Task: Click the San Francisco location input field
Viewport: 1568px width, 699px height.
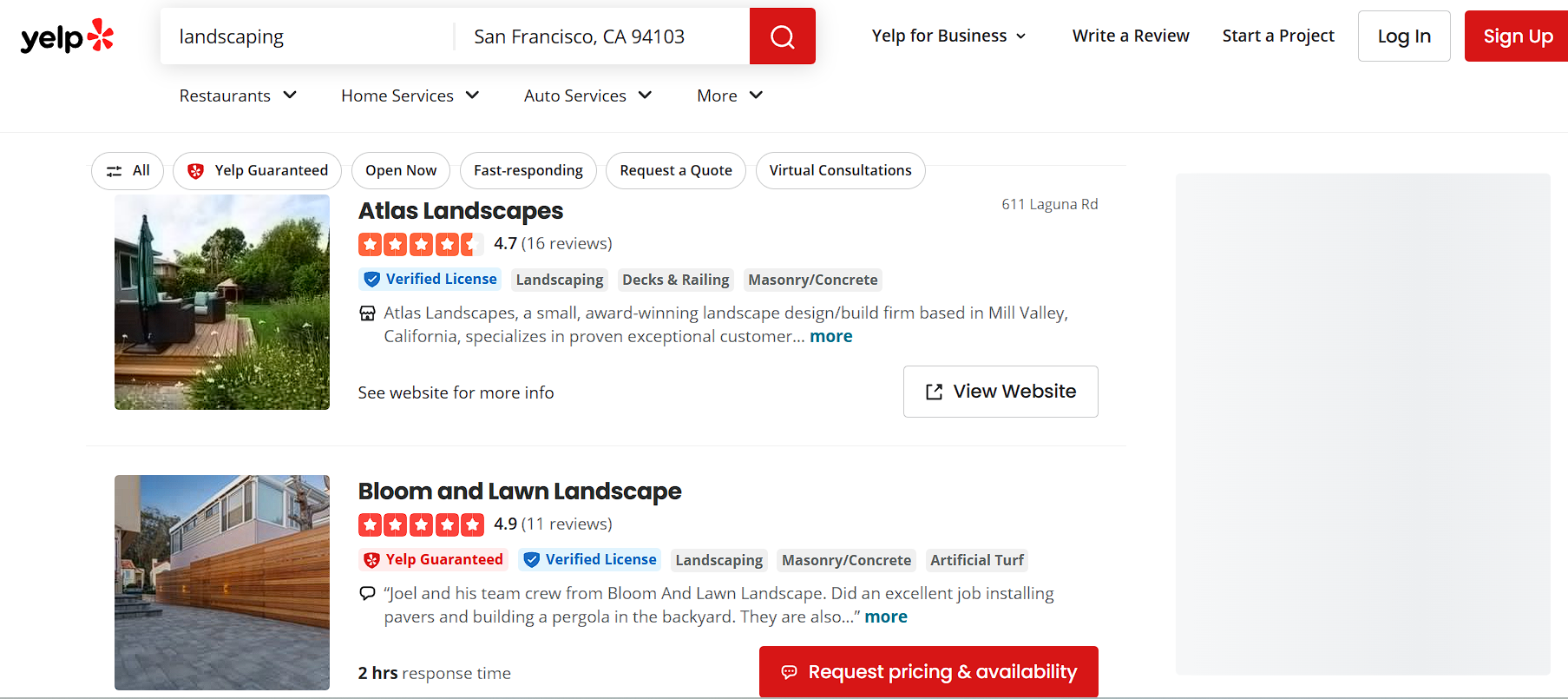Action: (602, 36)
